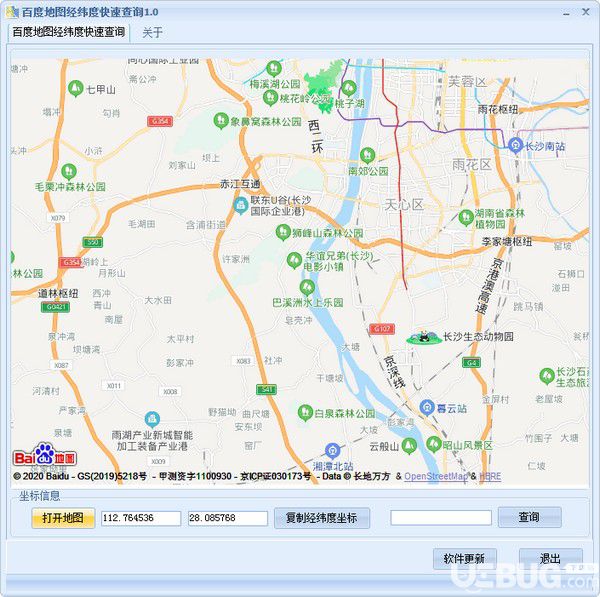Click the 软件更新 button
Viewport: 600px width, 597px height.
coord(465,558)
